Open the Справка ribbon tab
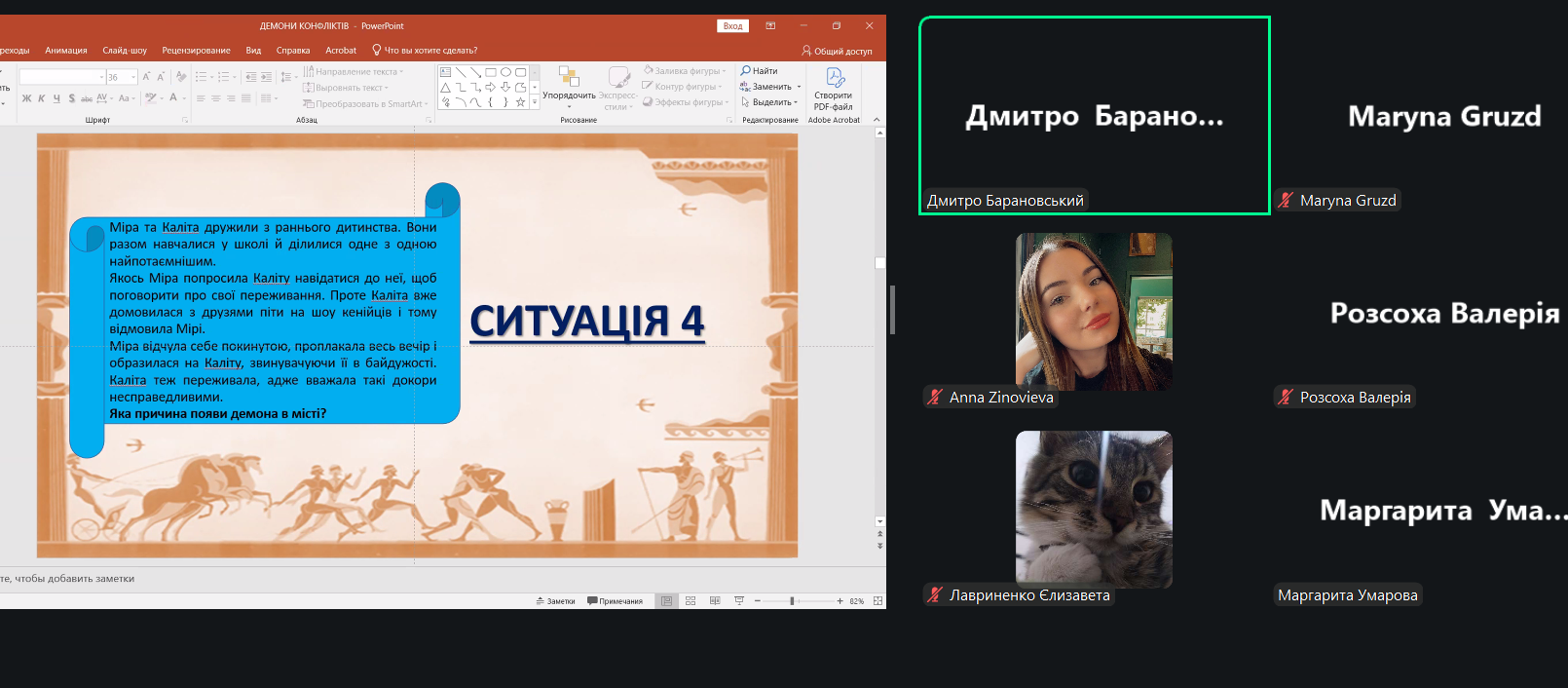The height and width of the screenshot is (688, 1568). coord(292,51)
